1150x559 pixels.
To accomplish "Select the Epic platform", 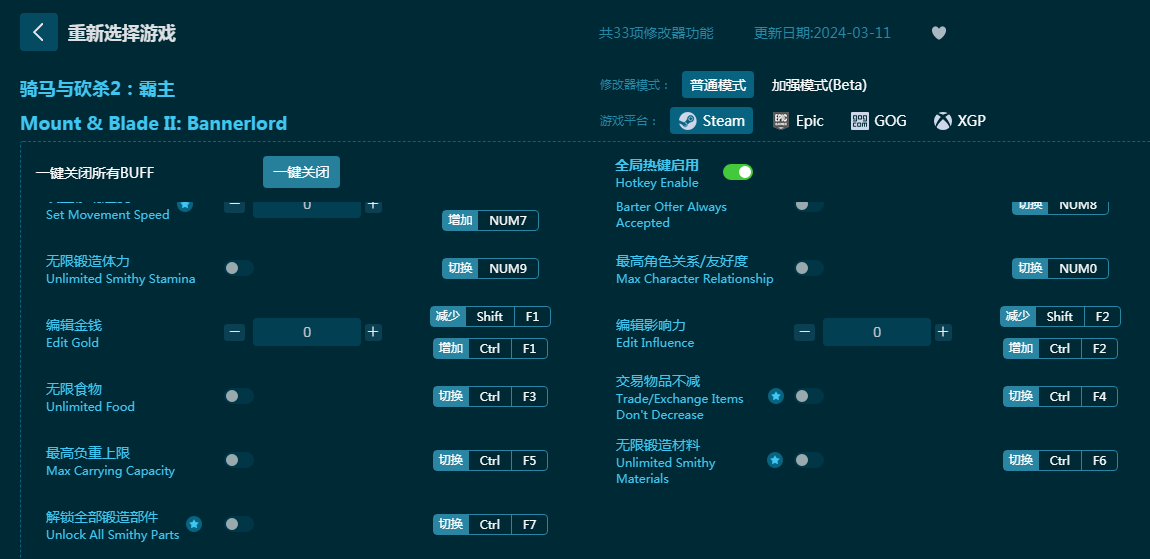I will point(799,121).
